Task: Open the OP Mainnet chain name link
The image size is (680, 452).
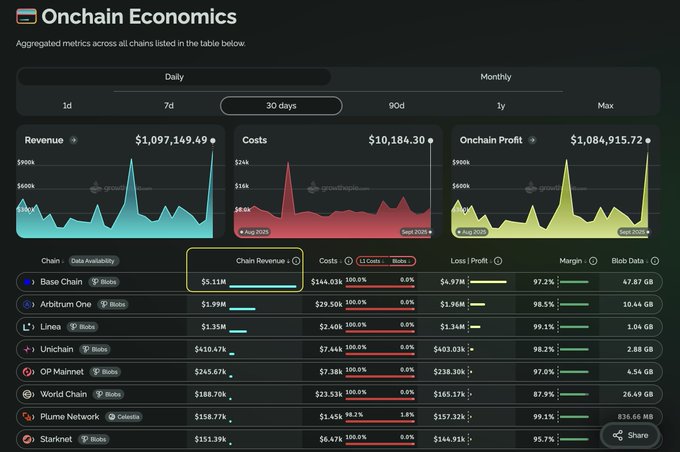Action: click(62, 372)
